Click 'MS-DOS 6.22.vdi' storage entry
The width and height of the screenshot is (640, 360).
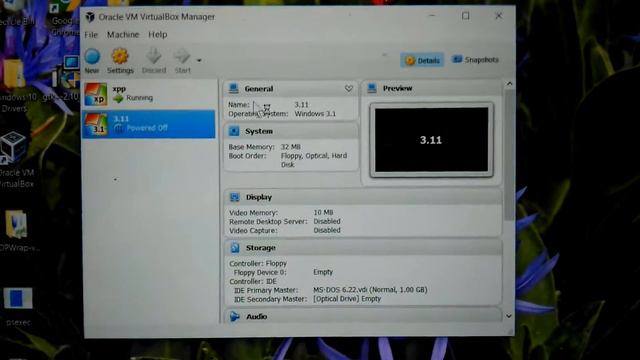[370, 290]
